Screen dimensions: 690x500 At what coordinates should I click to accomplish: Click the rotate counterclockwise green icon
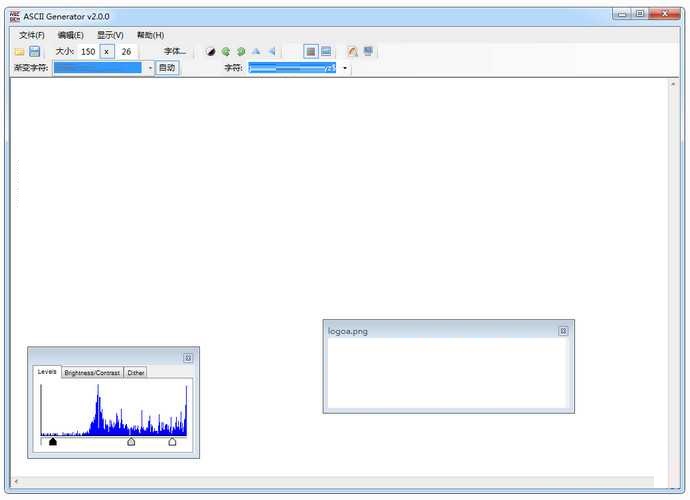click(226, 52)
